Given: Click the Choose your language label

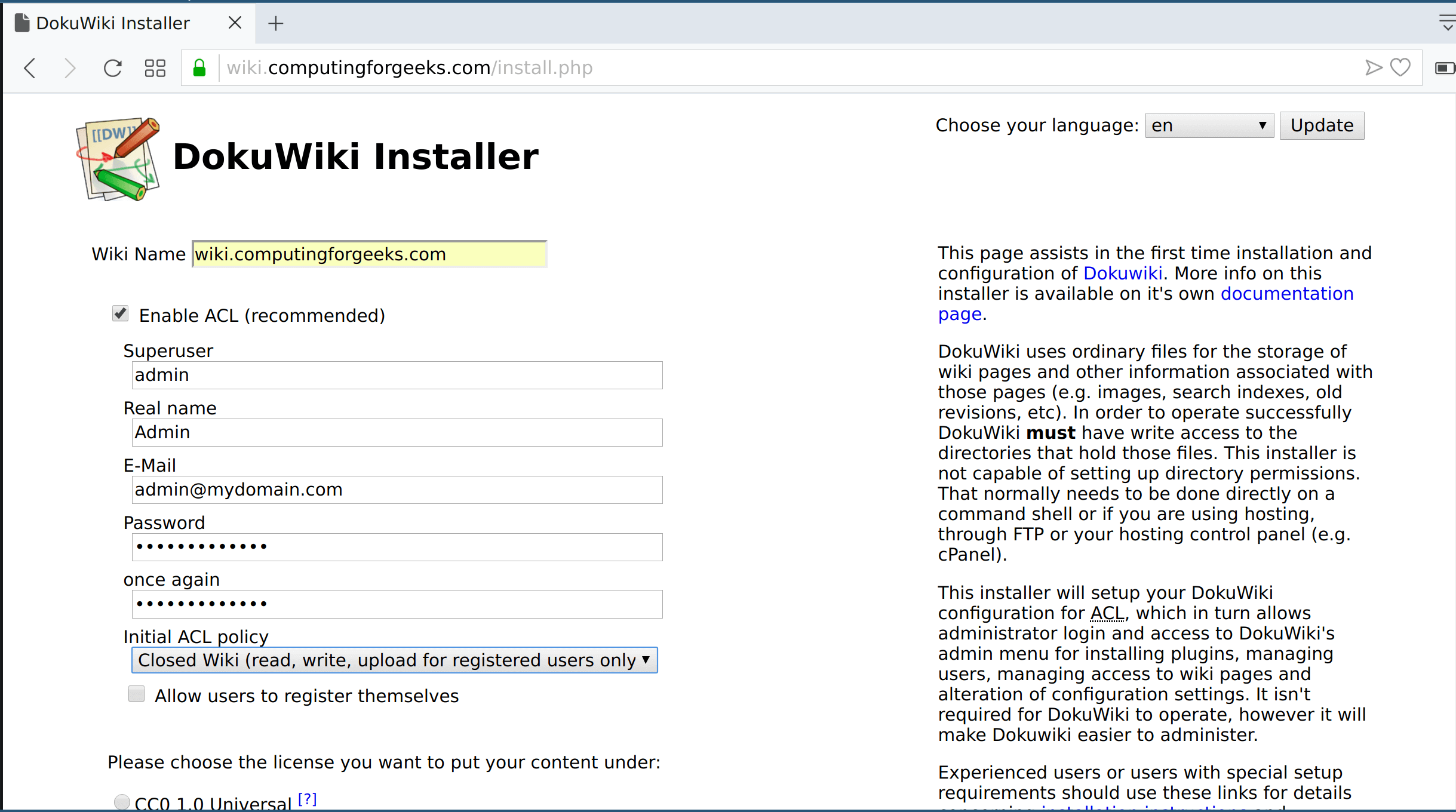Looking at the screenshot, I should pyautogui.click(x=1037, y=125).
